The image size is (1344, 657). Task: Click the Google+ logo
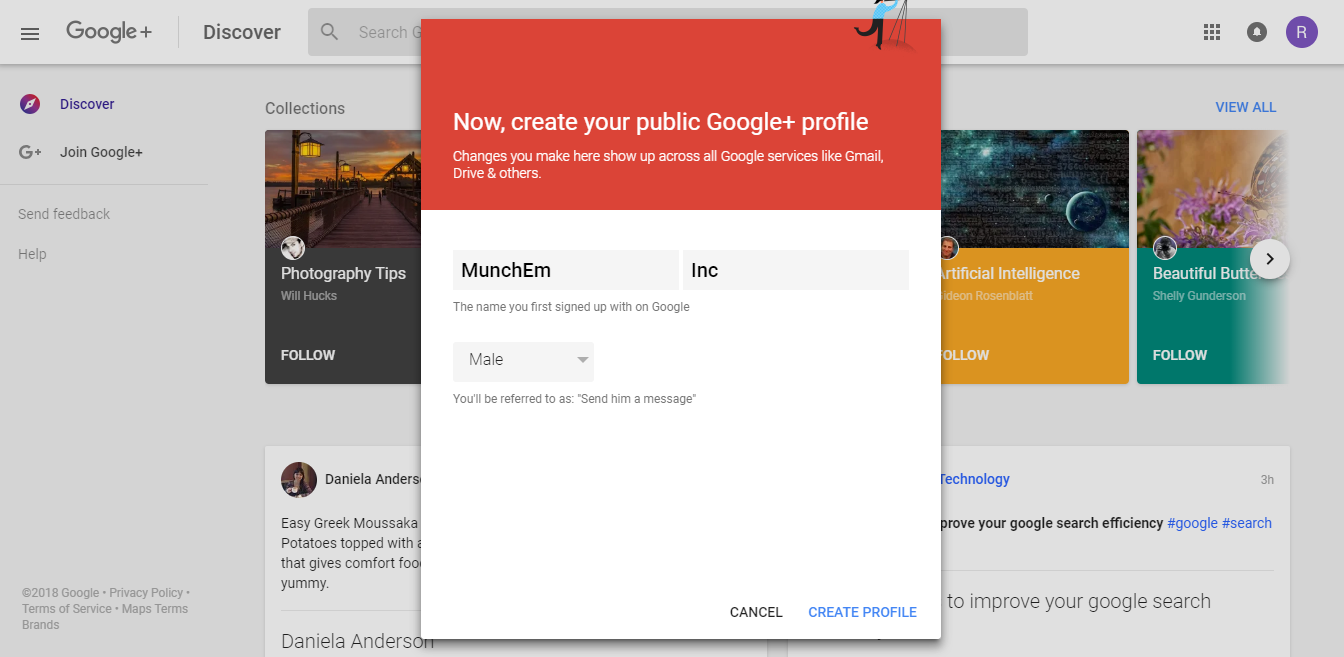(x=109, y=32)
